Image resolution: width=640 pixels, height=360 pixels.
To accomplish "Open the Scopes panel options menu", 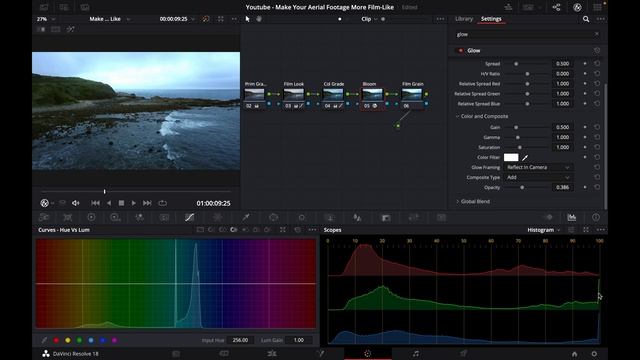I will pyautogui.click(x=601, y=230).
